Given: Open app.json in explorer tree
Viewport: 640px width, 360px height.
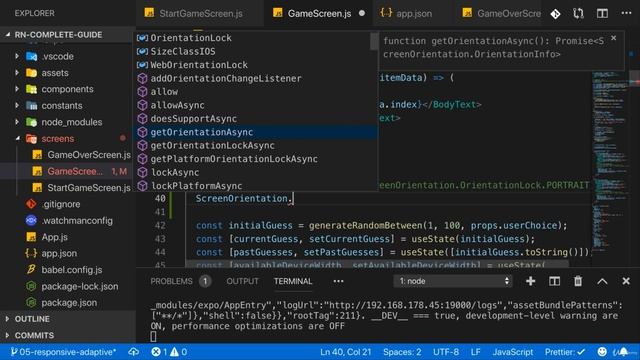Looking at the screenshot, I should tap(68, 253).
